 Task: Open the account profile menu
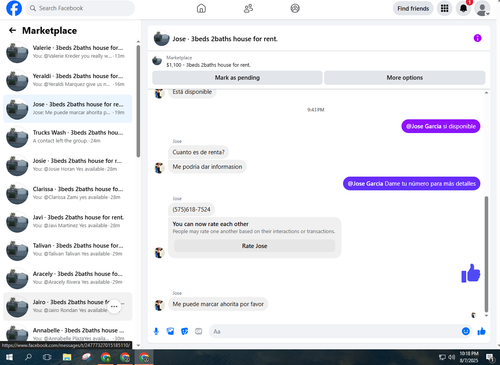pyautogui.click(x=482, y=8)
